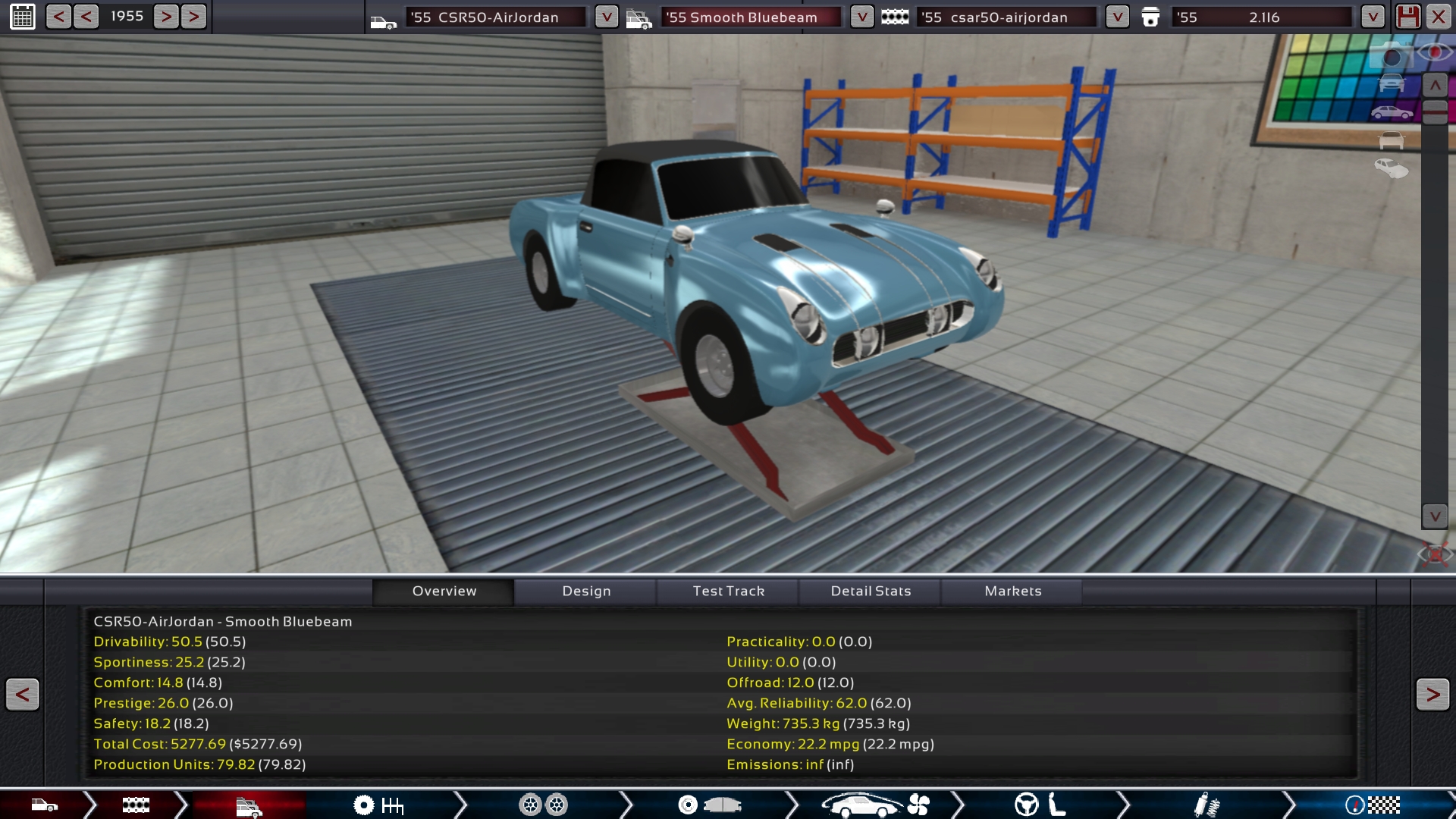Image resolution: width=1456 pixels, height=819 pixels.
Task: Click the camera scrollbar slider handle
Action: (1435, 111)
